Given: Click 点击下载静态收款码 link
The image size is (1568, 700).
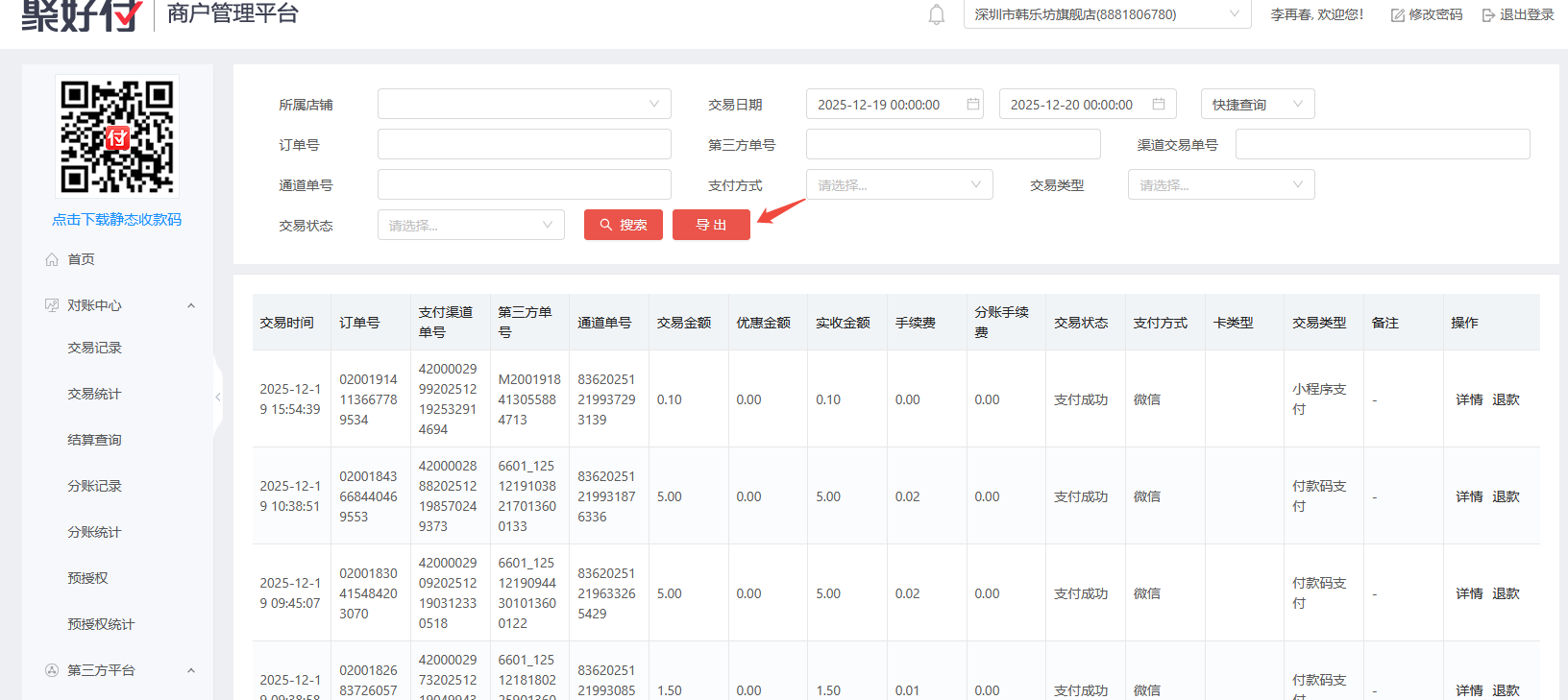Looking at the screenshot, I should click(x=116, y=219).
